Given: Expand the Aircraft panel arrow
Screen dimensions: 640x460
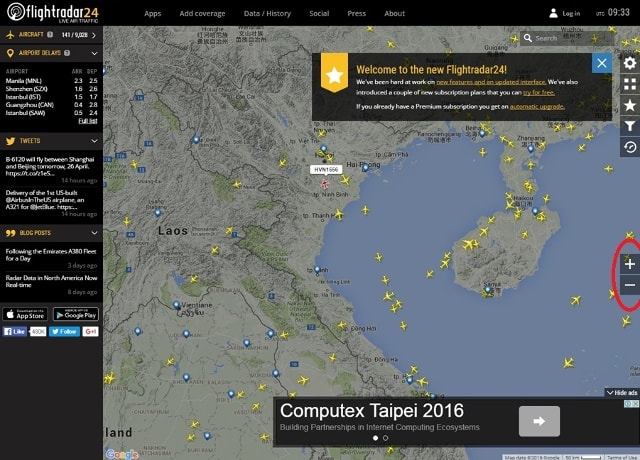Looking at the screenshot, I should 94,35.
